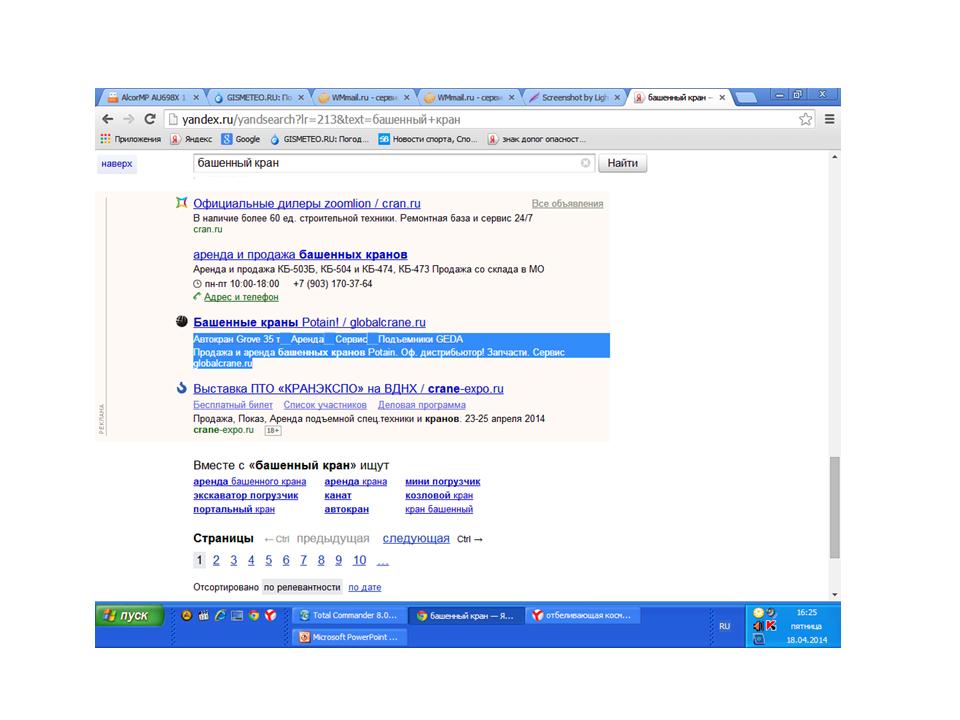
Task: Click the Найти search button
Action: (x=622, y=163)
